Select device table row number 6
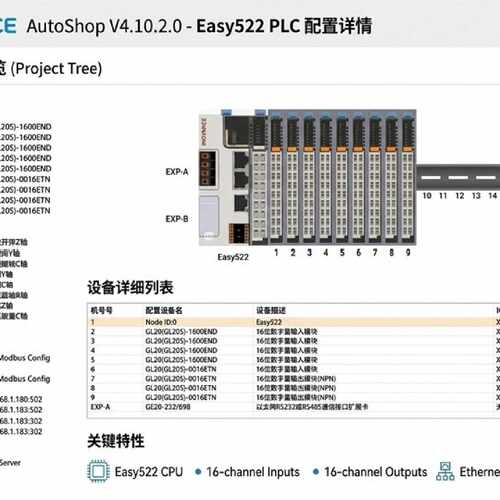Viewport: 500px width, 500px height. [x=293, y=369]
